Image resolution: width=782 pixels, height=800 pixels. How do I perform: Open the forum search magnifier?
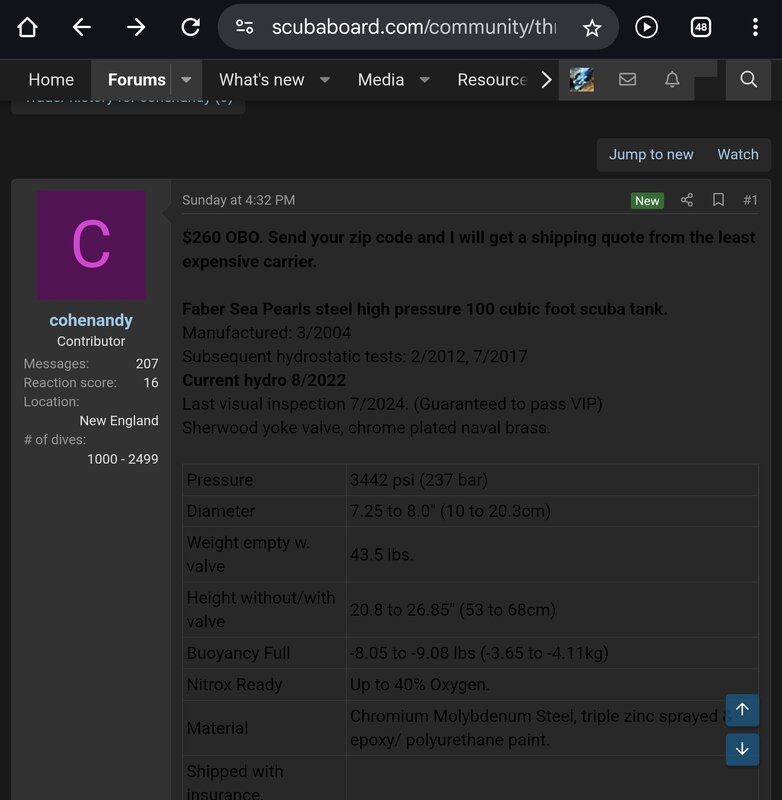(x=748, y=79)
